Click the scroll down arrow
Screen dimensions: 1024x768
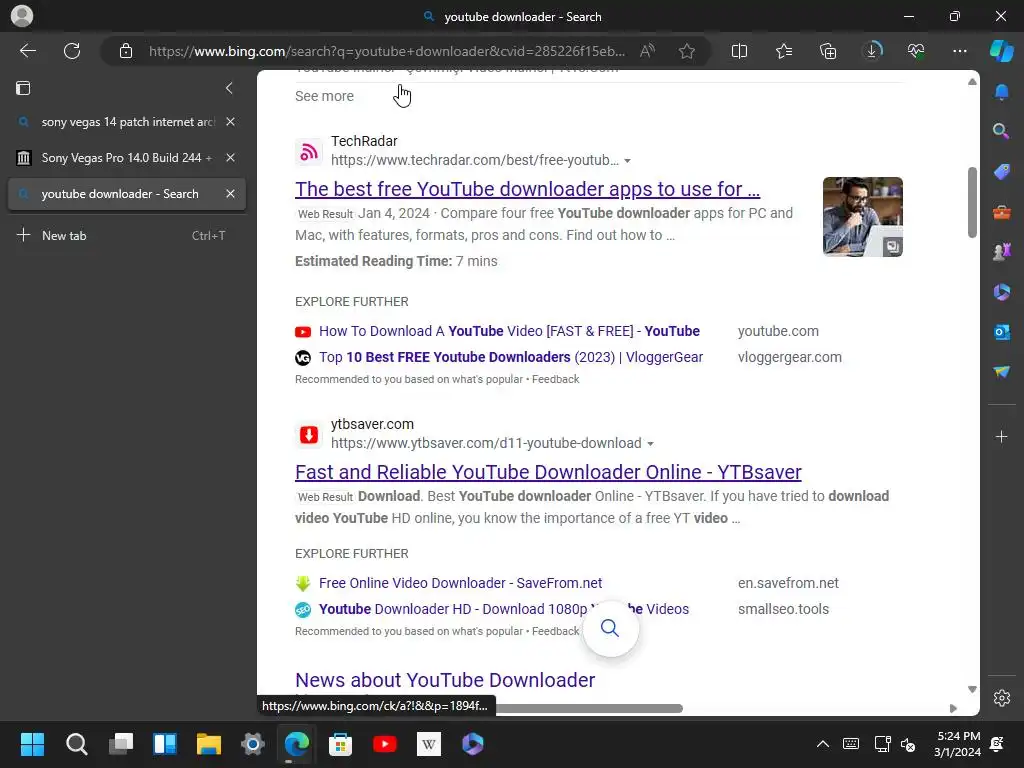pyautogui.click(x=972, y=690)
